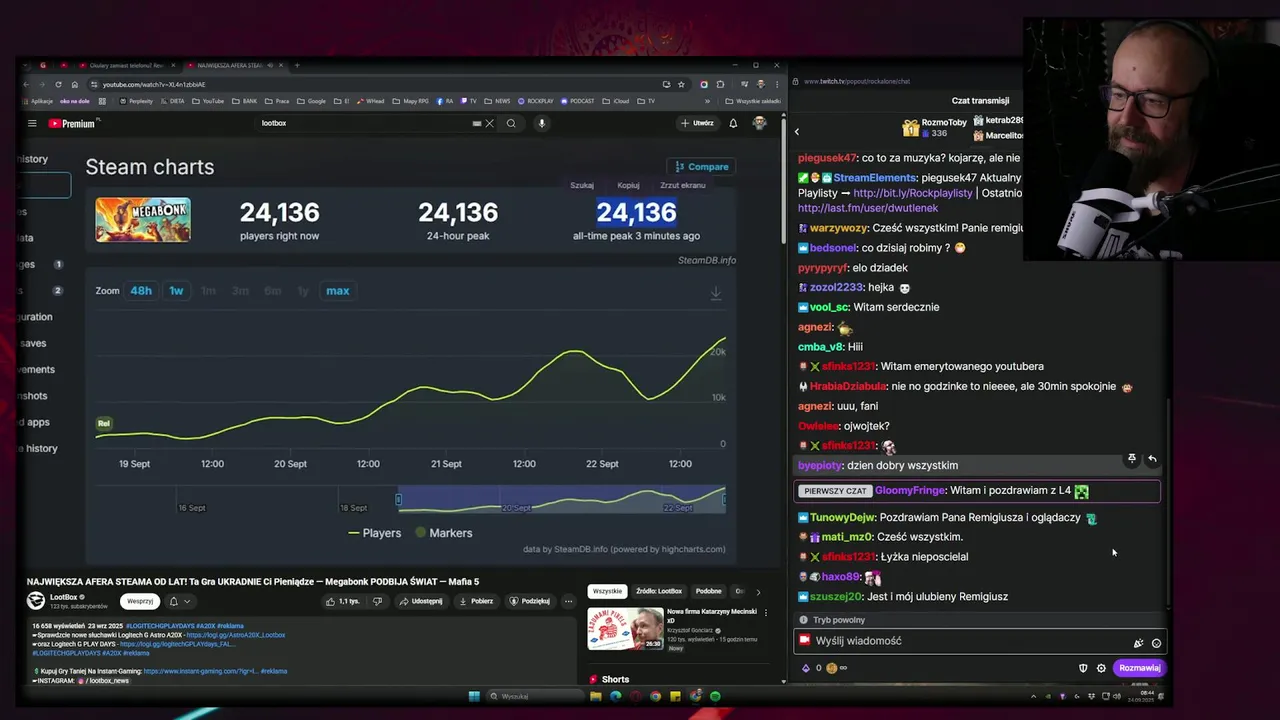Open Spotify from the Windows taskbar
Image resolution: width=1280 pixels, height=720 pixels.
tap(715, 696)
